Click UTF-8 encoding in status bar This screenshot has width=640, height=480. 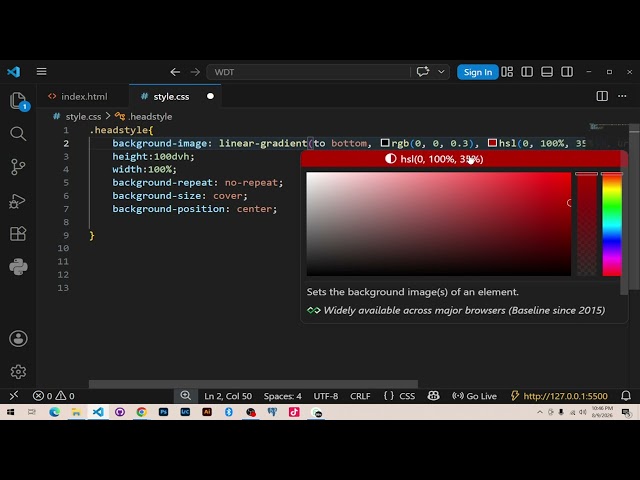[326, 396]
